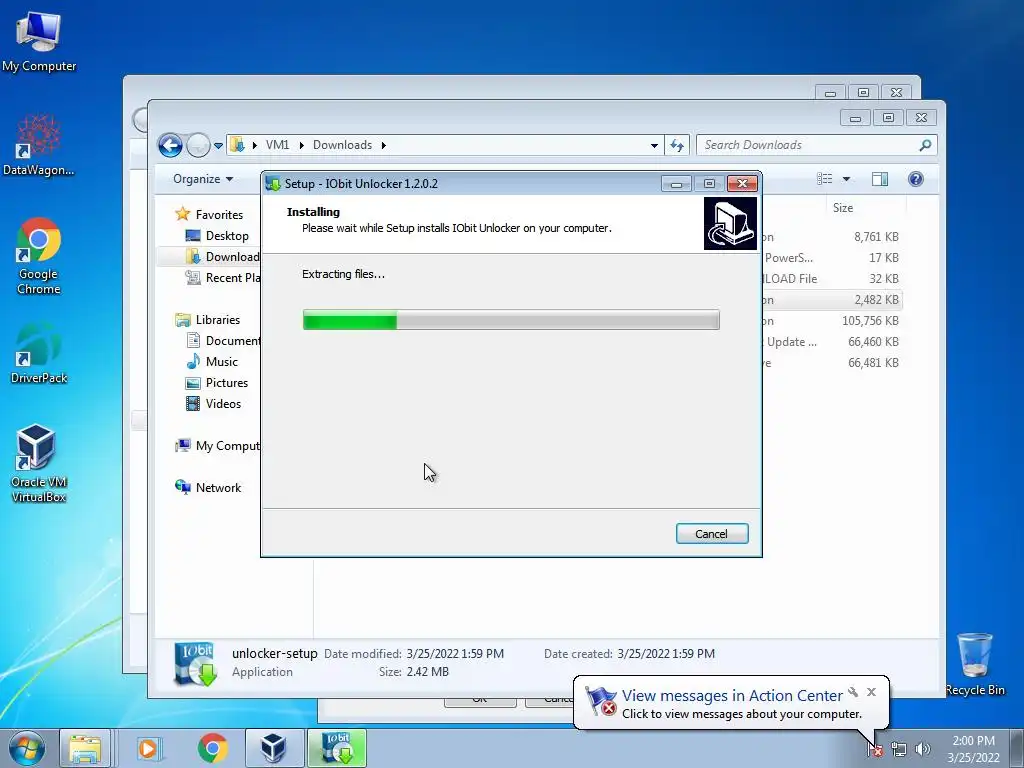The width and height of the screenshot is (1024, 768).
Task: Open DataWagon desktop shortcut
Action: [39, 145]
